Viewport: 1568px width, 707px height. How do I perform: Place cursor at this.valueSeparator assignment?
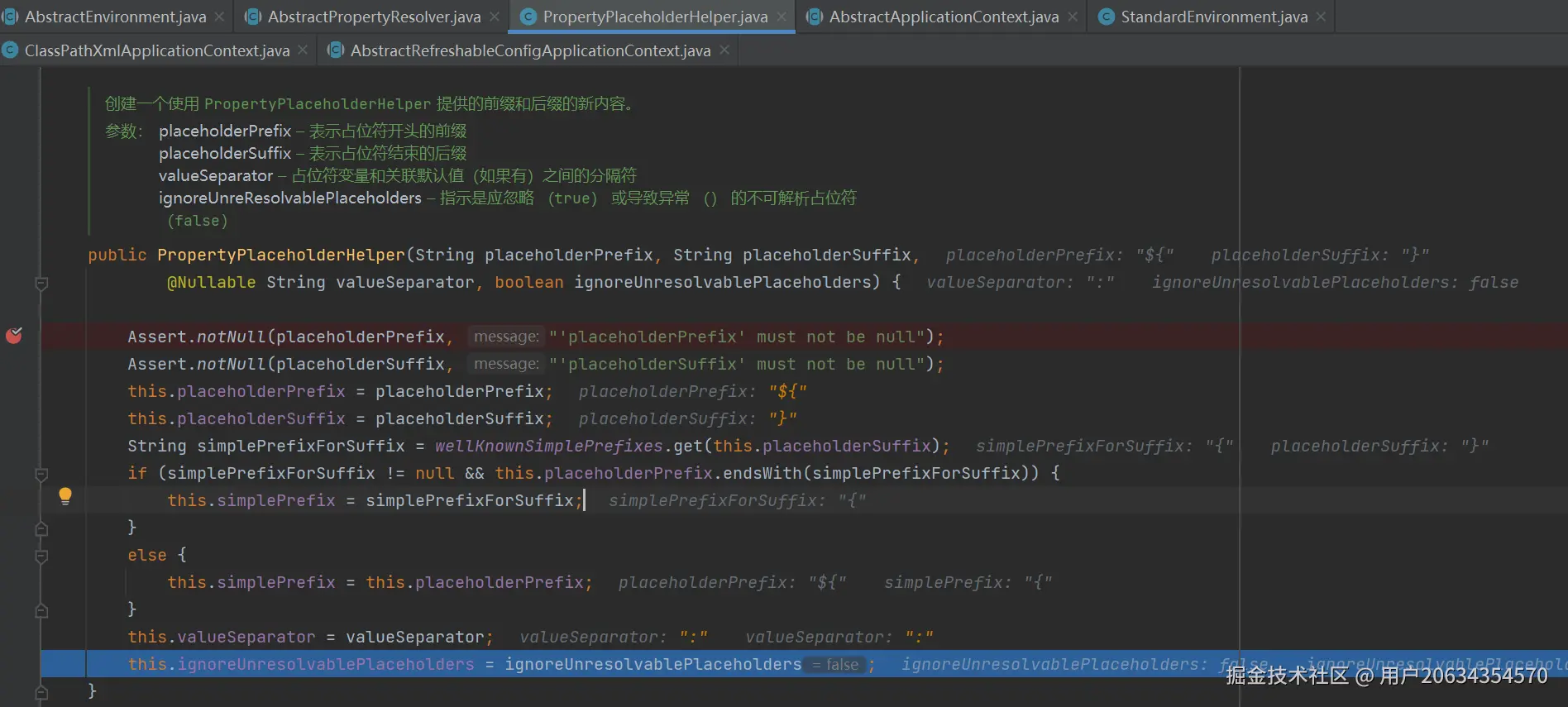[x=310, y=638]
